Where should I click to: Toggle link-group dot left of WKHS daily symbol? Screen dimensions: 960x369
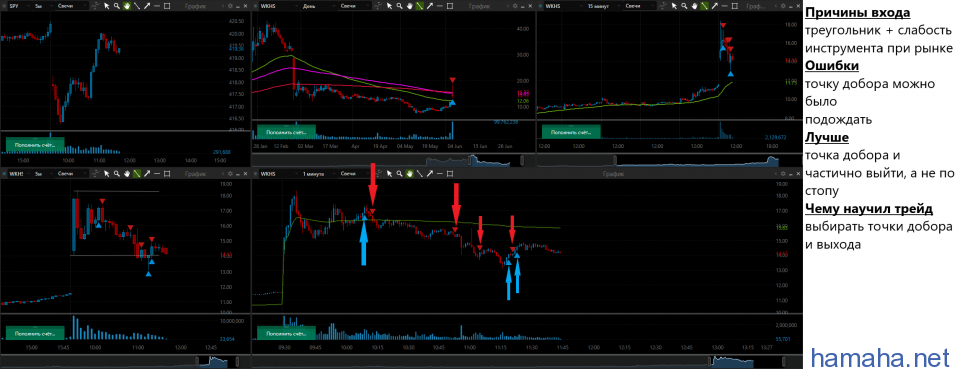pyautogui.click(x=255, y=6)
